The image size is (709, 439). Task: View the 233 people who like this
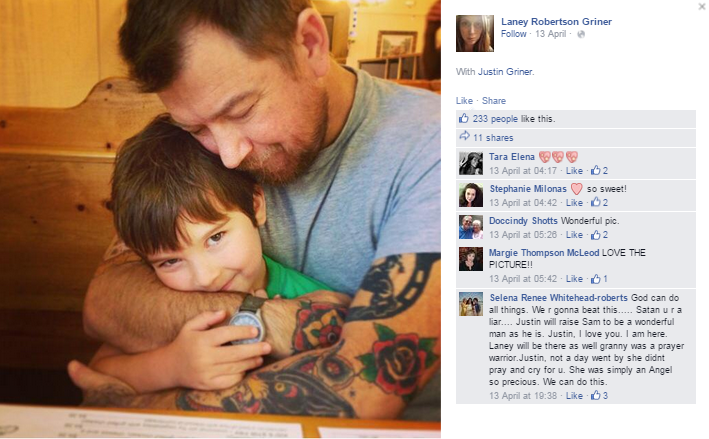[x=495, y=119]
